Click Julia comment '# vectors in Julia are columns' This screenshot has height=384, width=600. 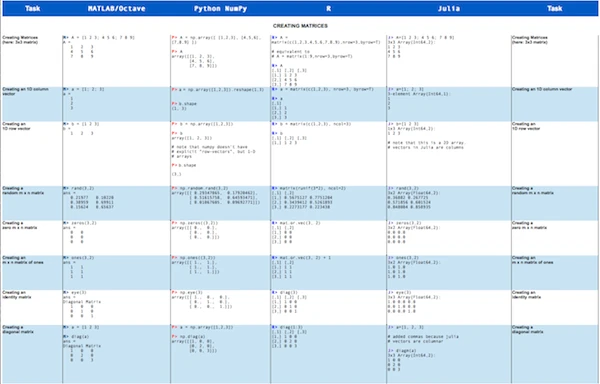[426, 147]
